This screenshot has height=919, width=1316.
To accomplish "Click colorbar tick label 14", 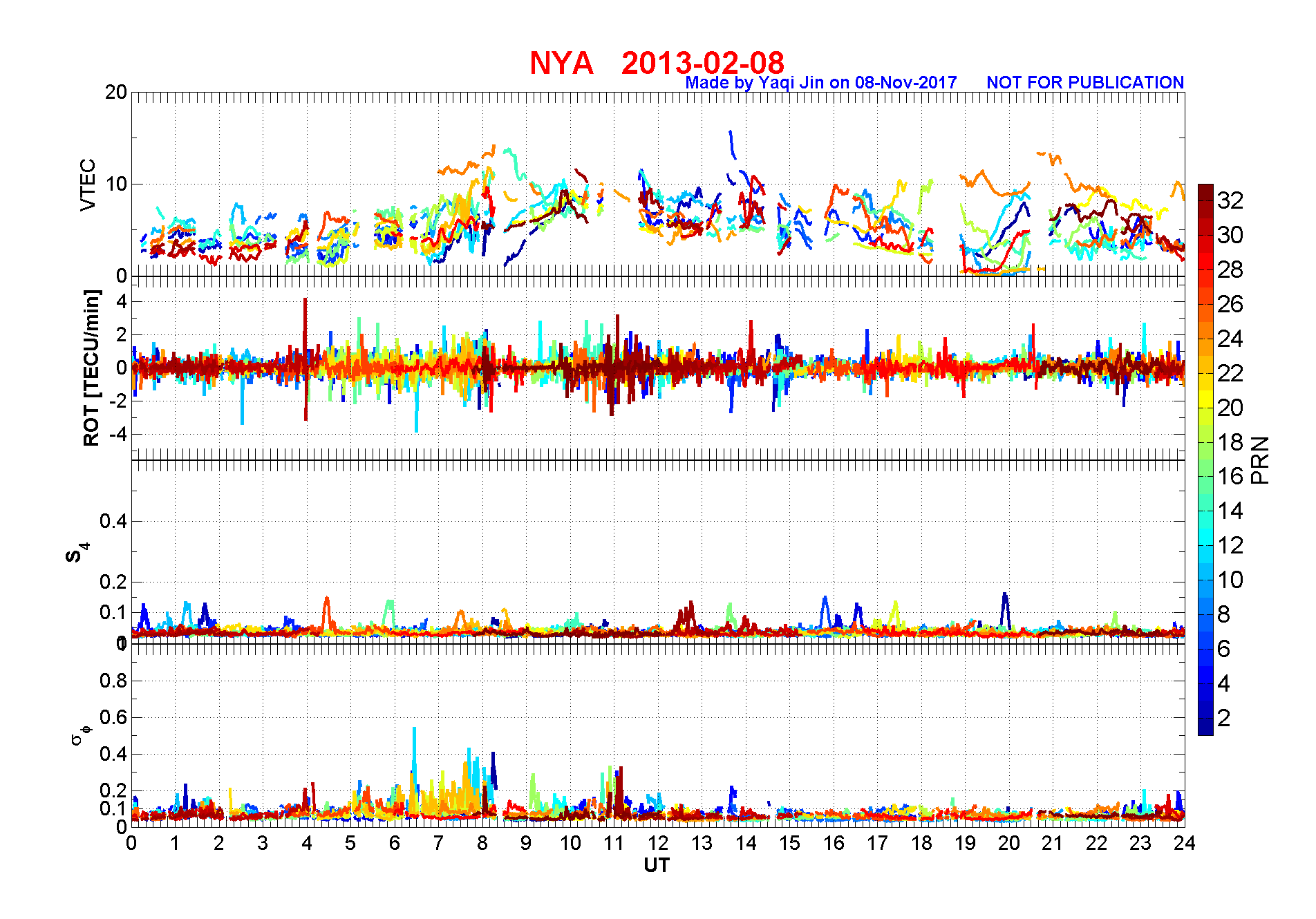I will 1230,511.
